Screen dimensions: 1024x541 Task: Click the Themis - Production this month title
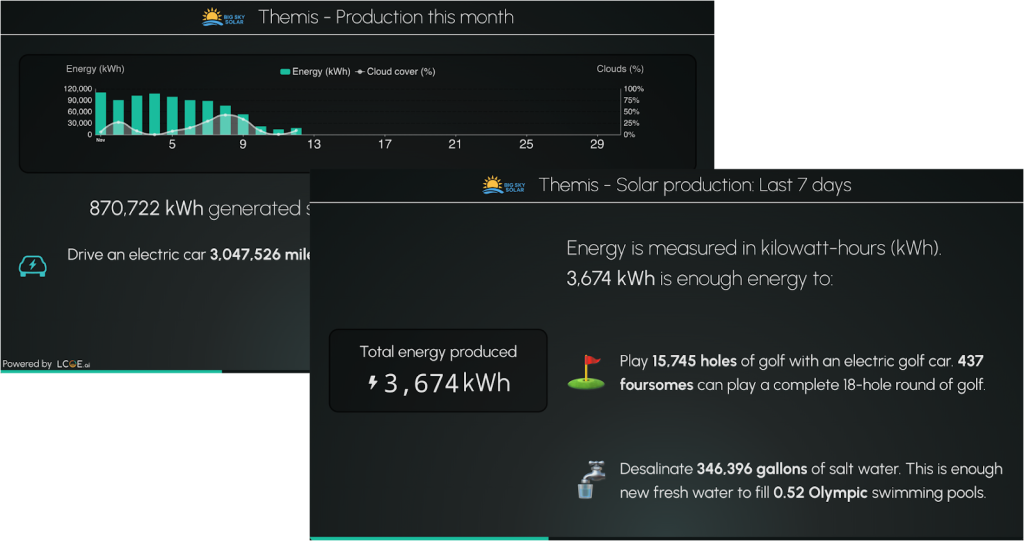point(385,17)
